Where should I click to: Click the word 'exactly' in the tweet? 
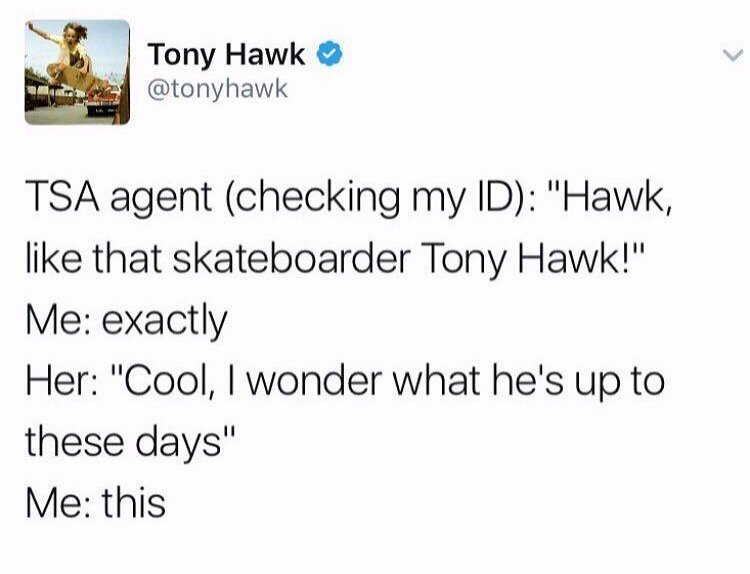[165, 321]
